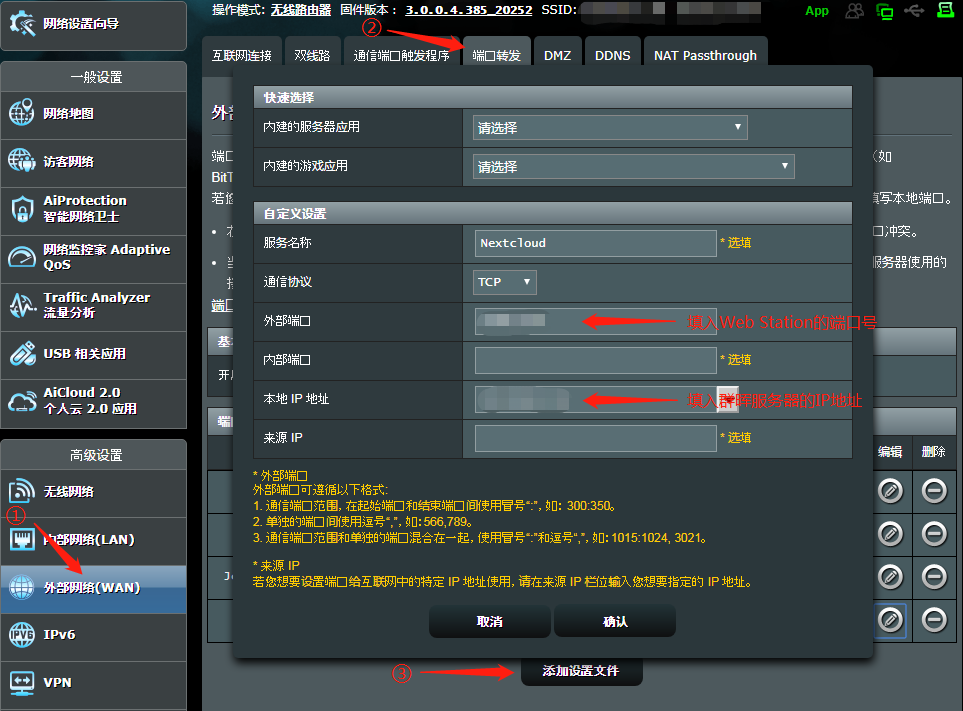
Task: Open the AiCloud 2.0 cloud icon
Action: pos(23,402)
